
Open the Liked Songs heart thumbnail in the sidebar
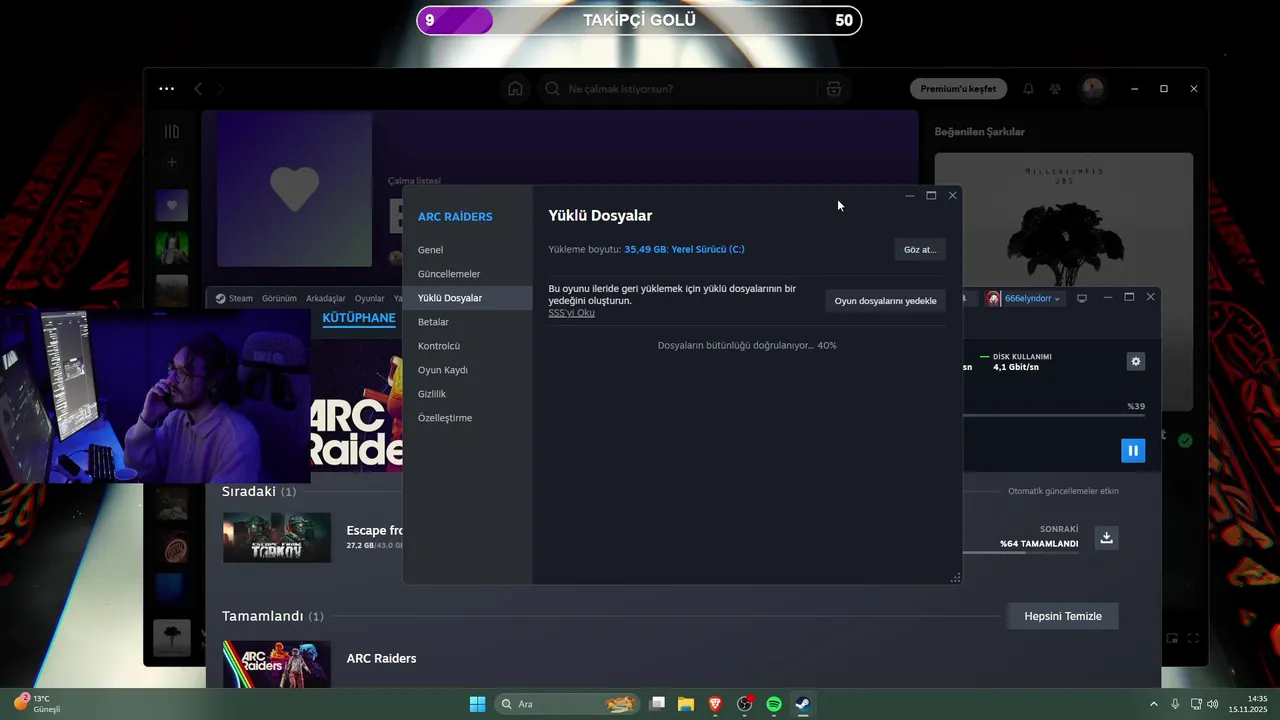point(172,206)
